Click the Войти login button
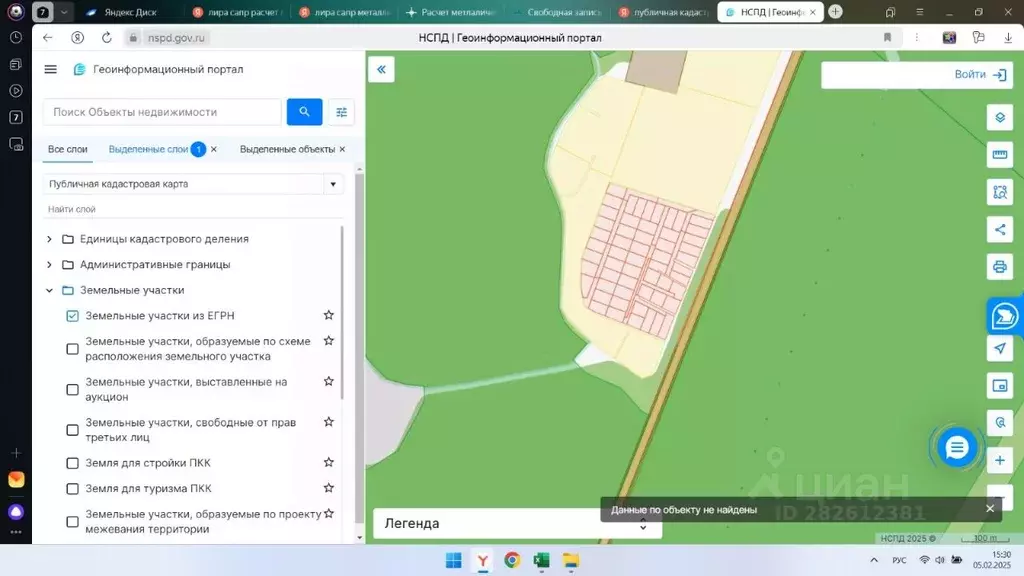 [980, 74]
